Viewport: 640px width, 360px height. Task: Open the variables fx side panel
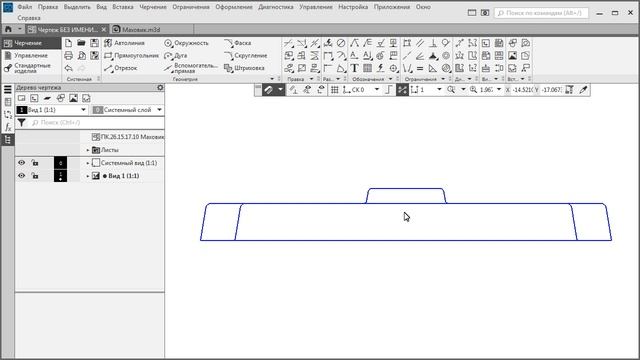pyautogui.click(x=8, y=127)
